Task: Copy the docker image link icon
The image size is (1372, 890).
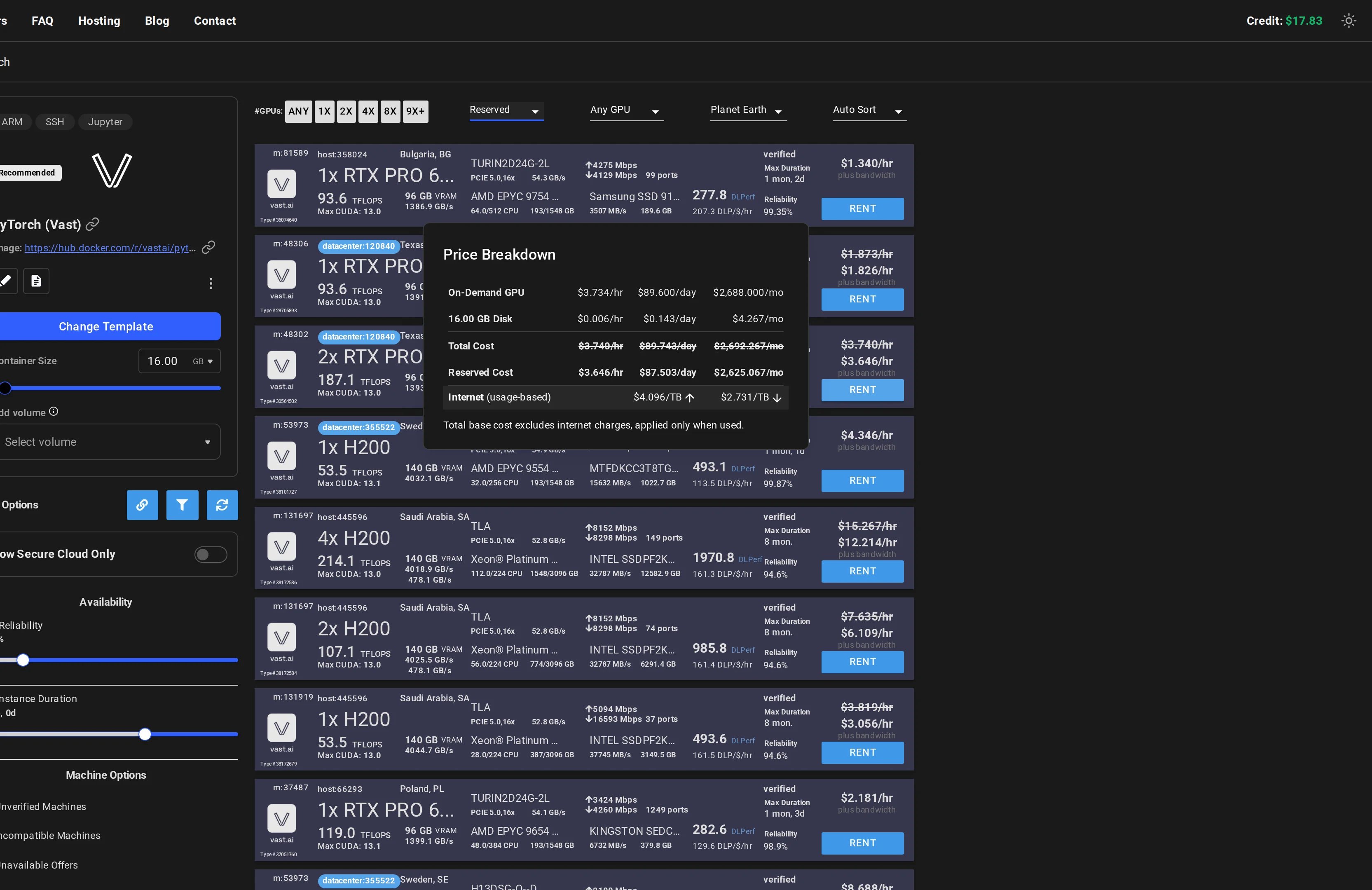Action: 208,247
